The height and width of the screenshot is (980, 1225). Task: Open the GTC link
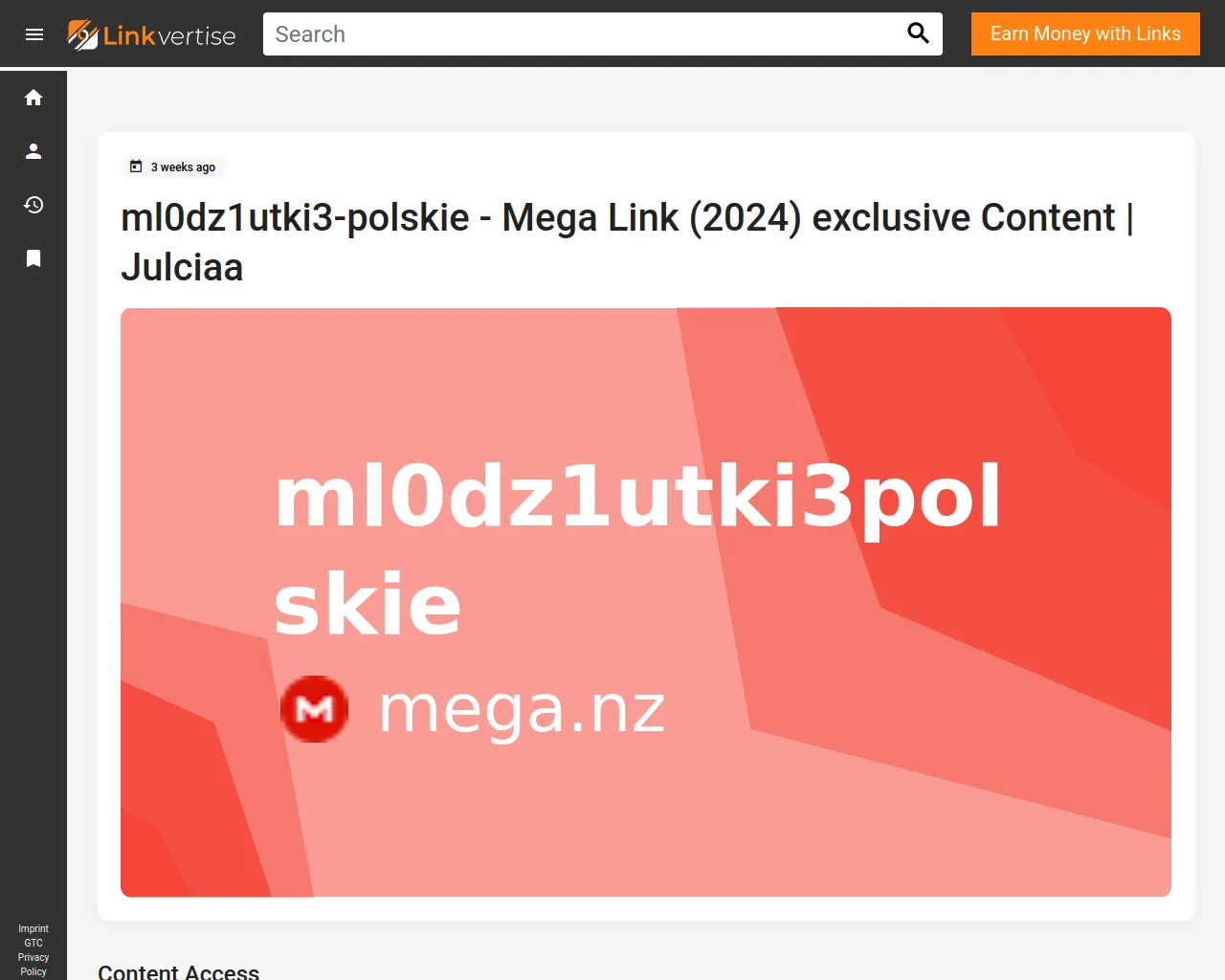pos(33,943)
